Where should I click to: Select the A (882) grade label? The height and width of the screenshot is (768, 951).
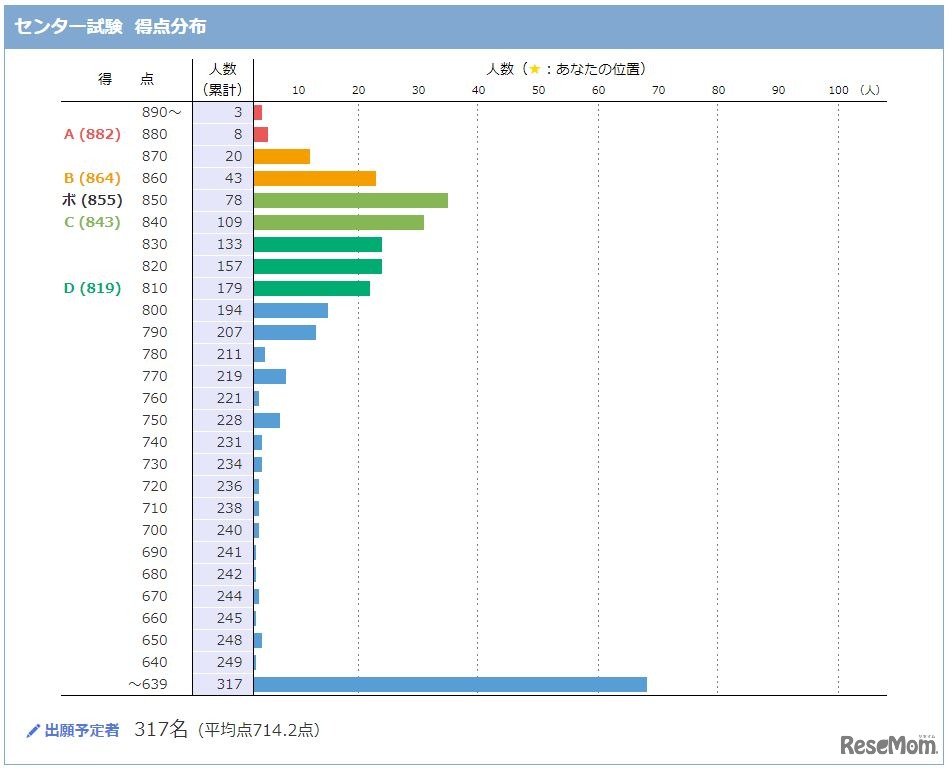91,134
